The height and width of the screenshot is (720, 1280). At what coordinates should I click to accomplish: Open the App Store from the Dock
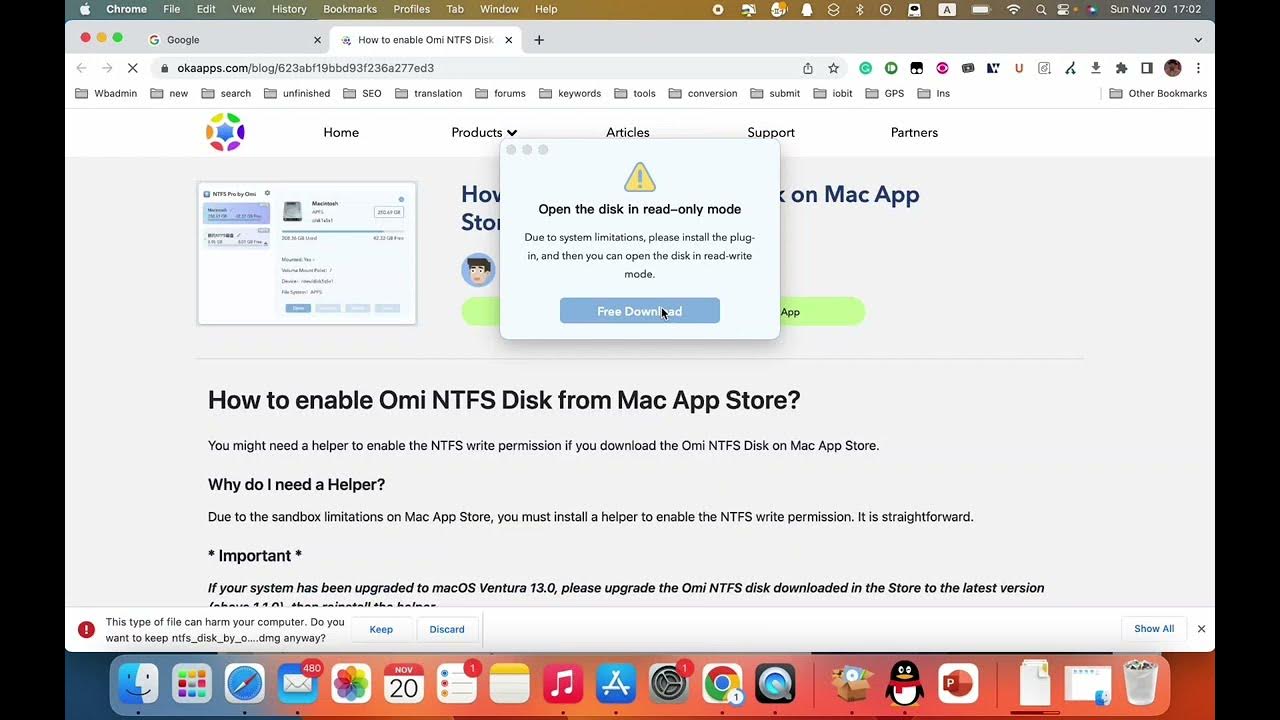pos(616,684)
